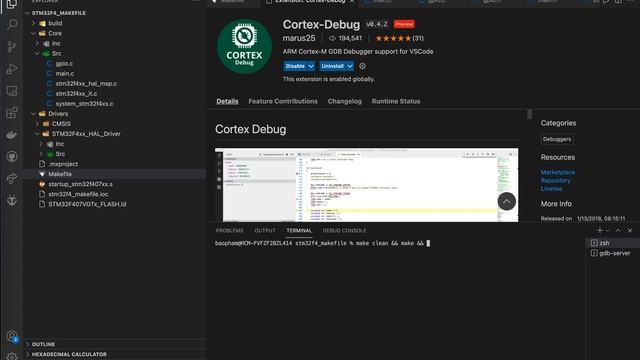Viewport: 640px width, 360px height.
Task: Open the Repository resource link
Action: tap(556, 180)
